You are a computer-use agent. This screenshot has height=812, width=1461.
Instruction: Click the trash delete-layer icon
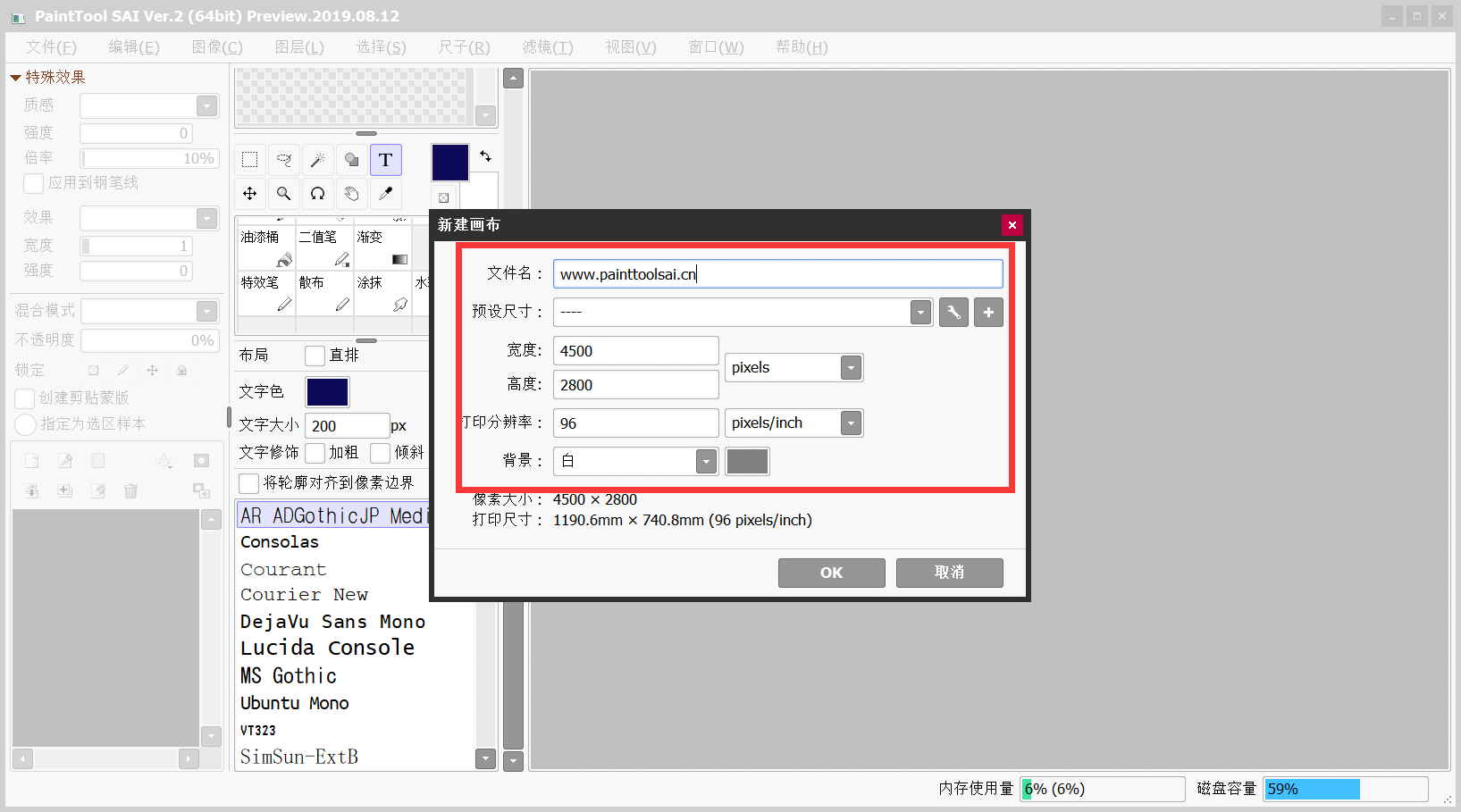click(130, 490)
